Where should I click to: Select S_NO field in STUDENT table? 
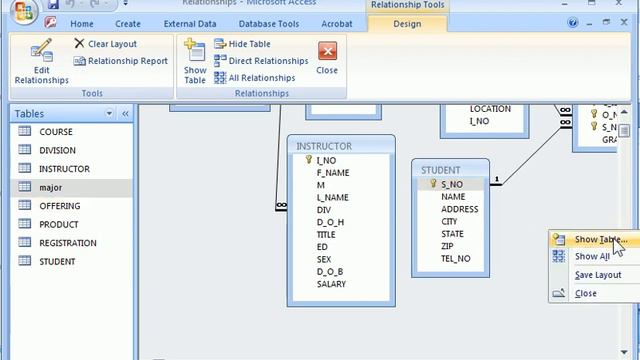[451, 184]
